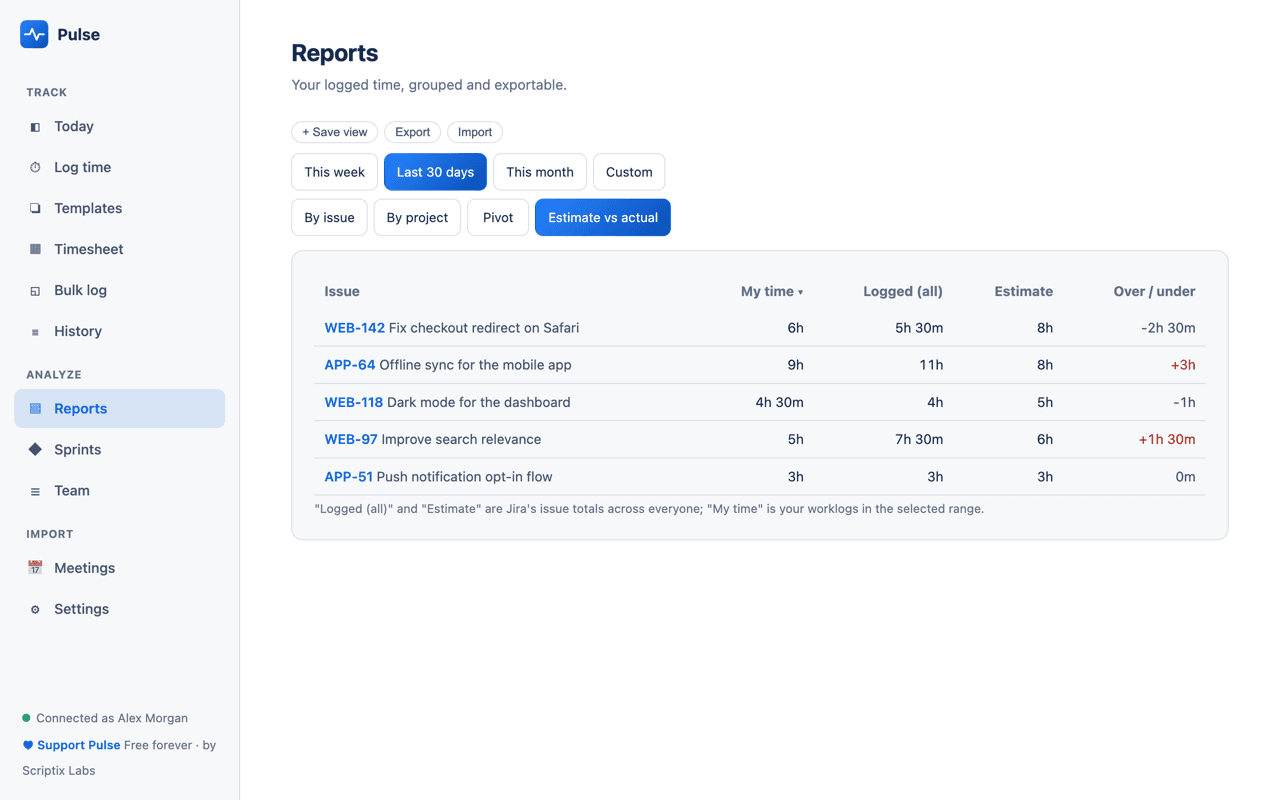
Task: Navigate to Bulk log
Action: click(x=119, y=291)
